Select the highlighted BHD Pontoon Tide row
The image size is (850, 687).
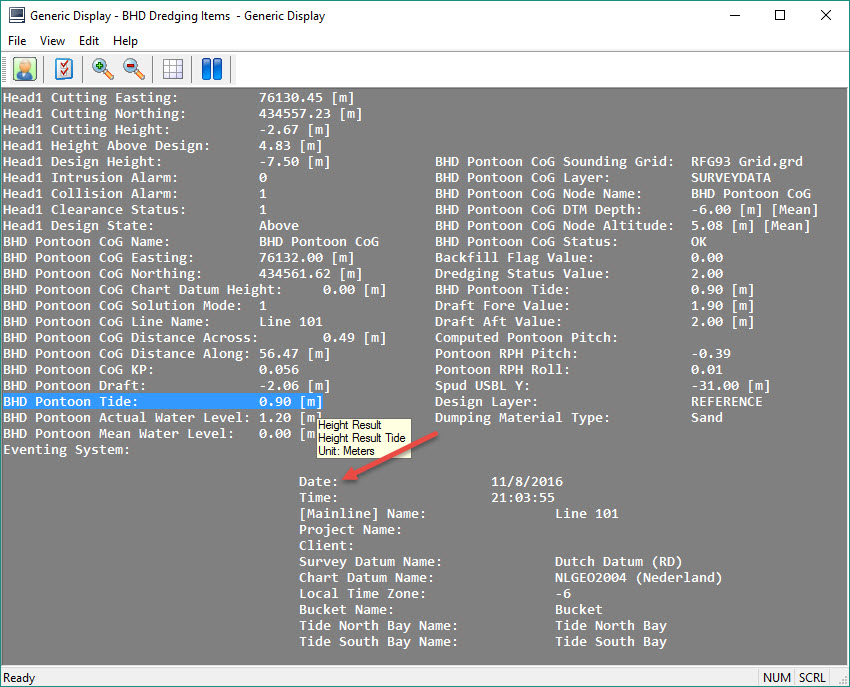pos(160,402)
